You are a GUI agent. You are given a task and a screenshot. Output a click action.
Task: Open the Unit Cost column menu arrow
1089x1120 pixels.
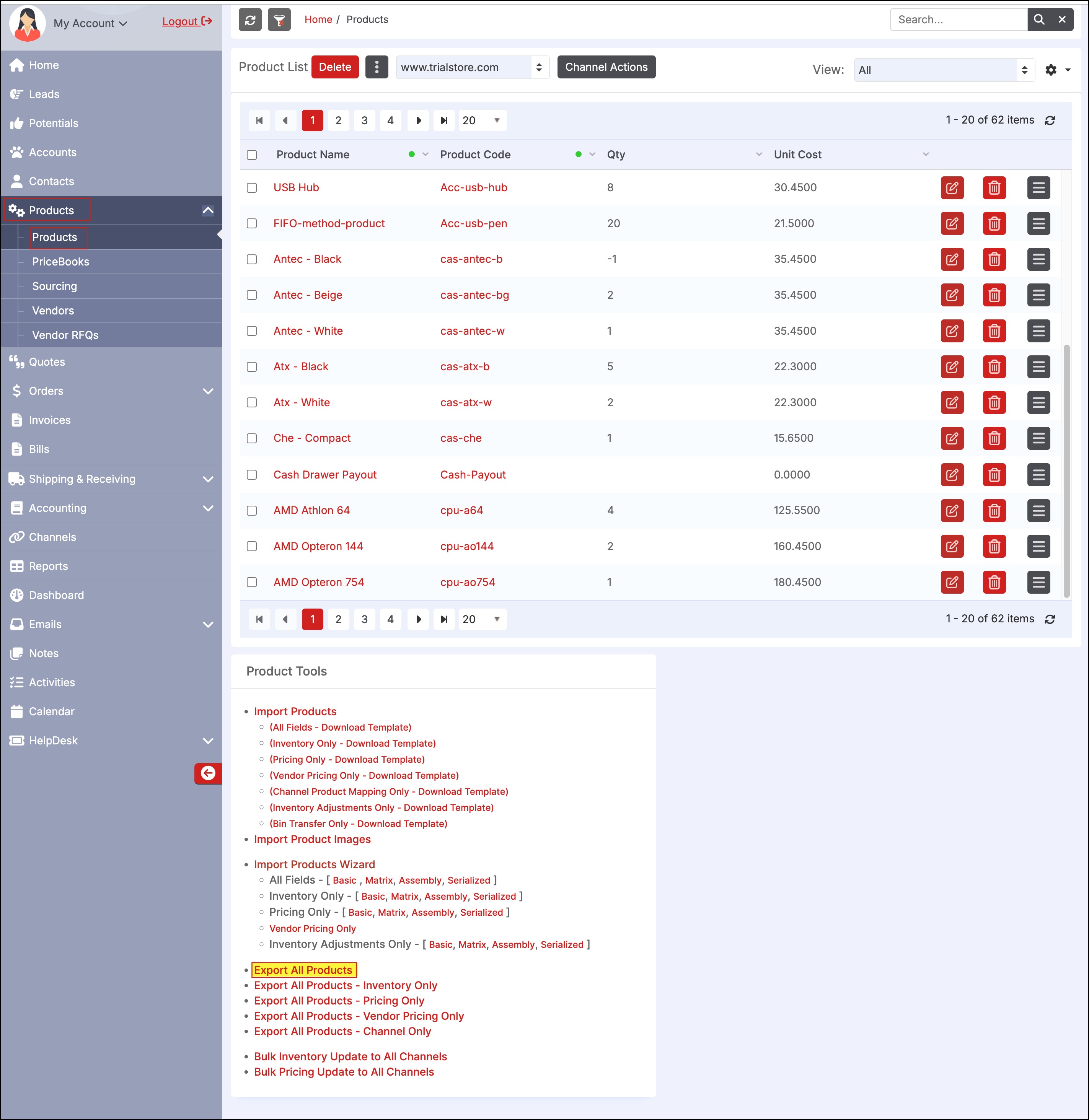pos(926,155)
